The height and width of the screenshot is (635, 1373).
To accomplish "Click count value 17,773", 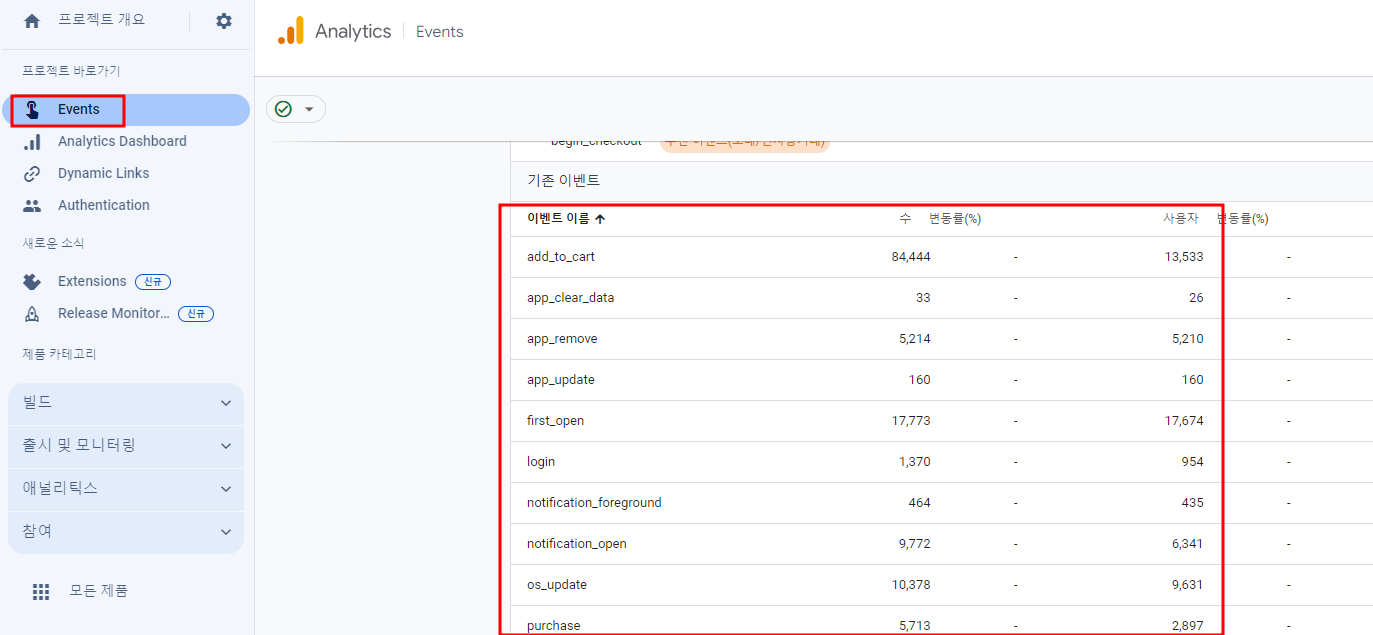I will point(911,421).
